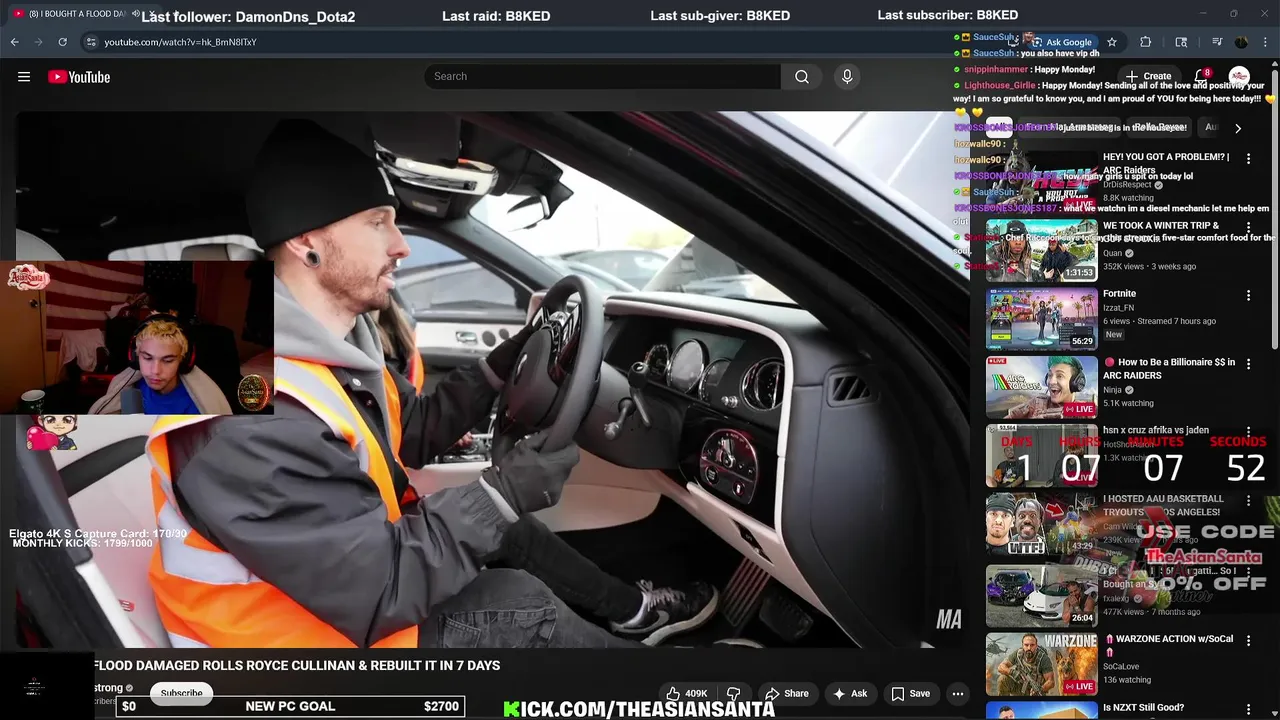This screenshot has height=720, width=1280.
Task: Click the YouTube search magnifier button
Action: pyautogui.click(x=802, y=77)
